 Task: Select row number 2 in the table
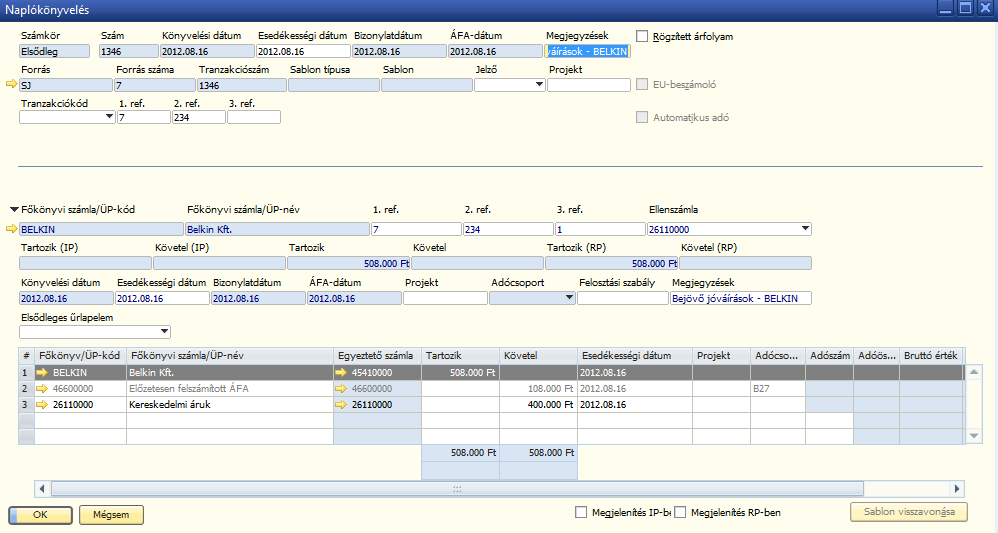26,388
